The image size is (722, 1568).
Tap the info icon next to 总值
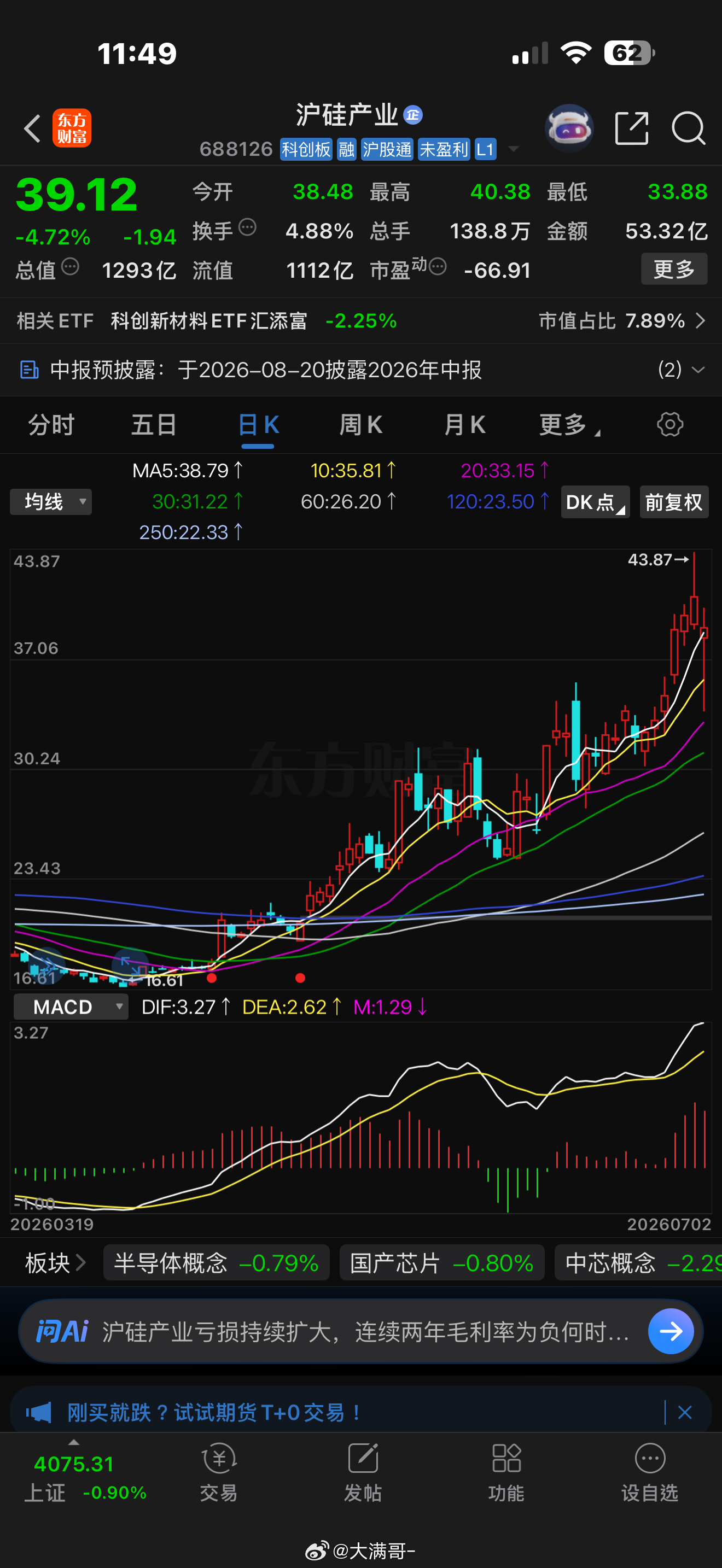(x=70, y=267)
